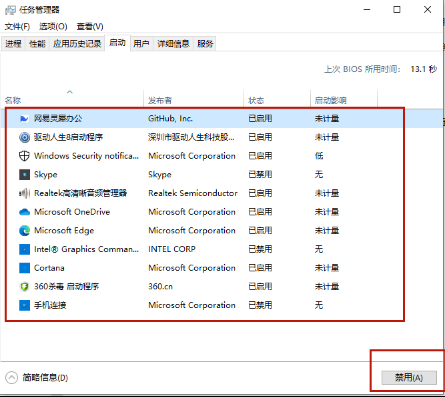Select the Intel® Graphics Comman... row name

tap(86, 249)
